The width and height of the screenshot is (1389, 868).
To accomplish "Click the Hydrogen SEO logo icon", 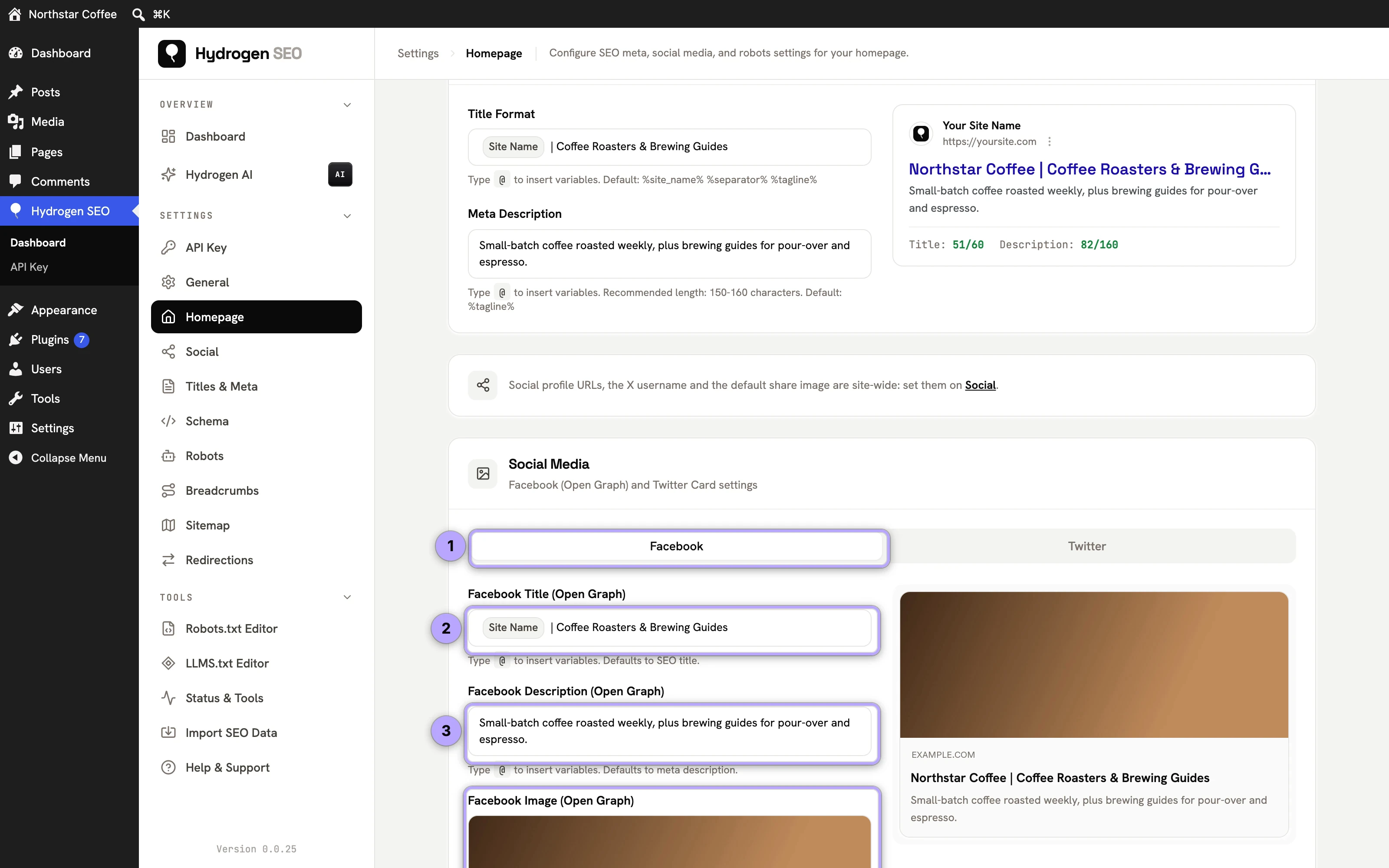I will (x=171, y=53).
